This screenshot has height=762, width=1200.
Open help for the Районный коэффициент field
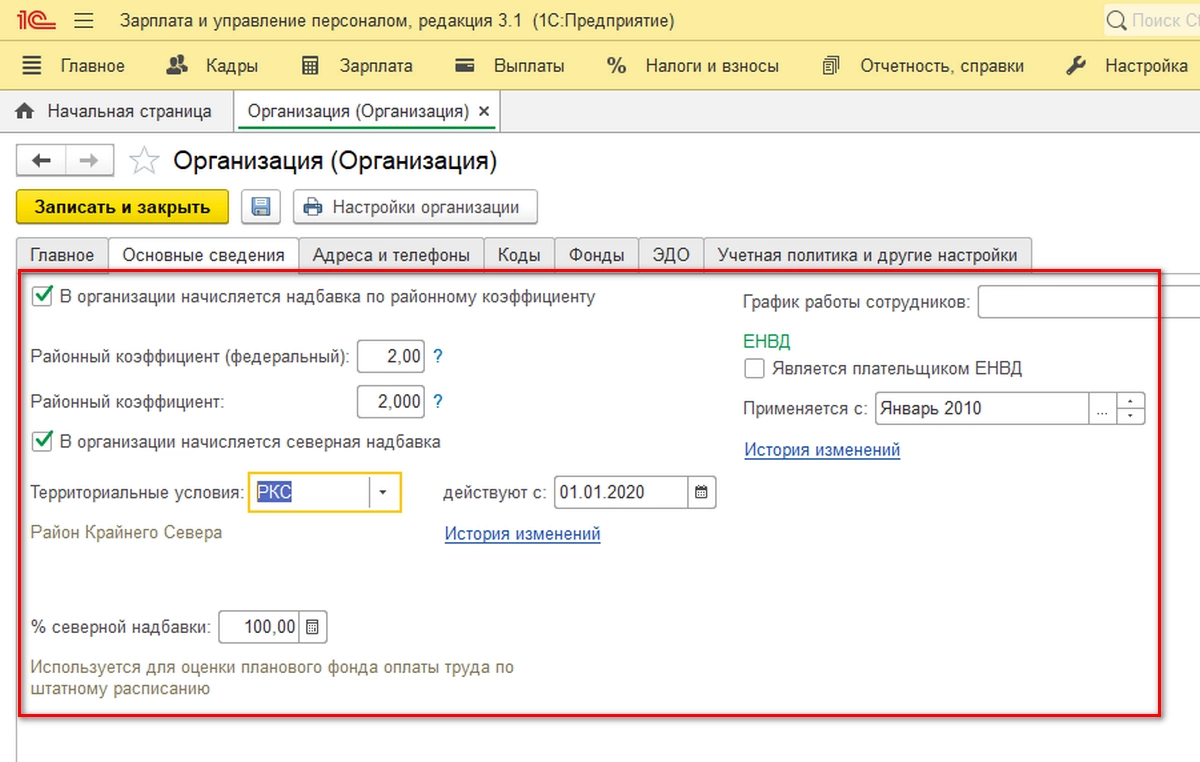tap(437, 401)
